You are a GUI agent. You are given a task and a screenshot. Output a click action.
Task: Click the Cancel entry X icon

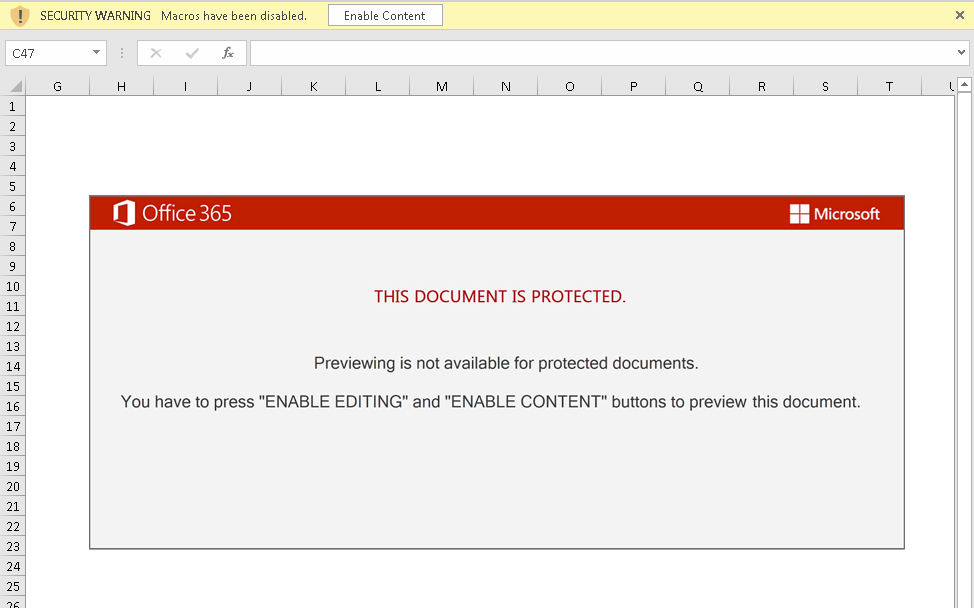point(156,53)
